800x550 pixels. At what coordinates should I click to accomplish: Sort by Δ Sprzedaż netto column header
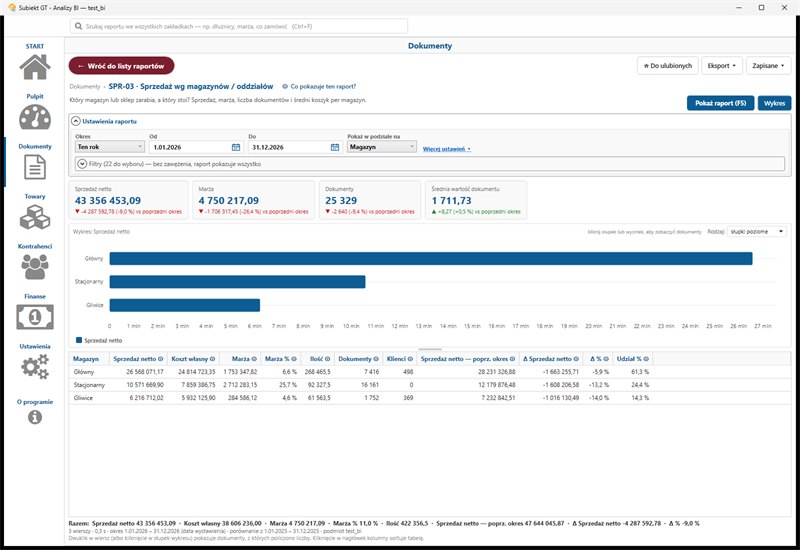pyautogui.click(x=547, y=359)
